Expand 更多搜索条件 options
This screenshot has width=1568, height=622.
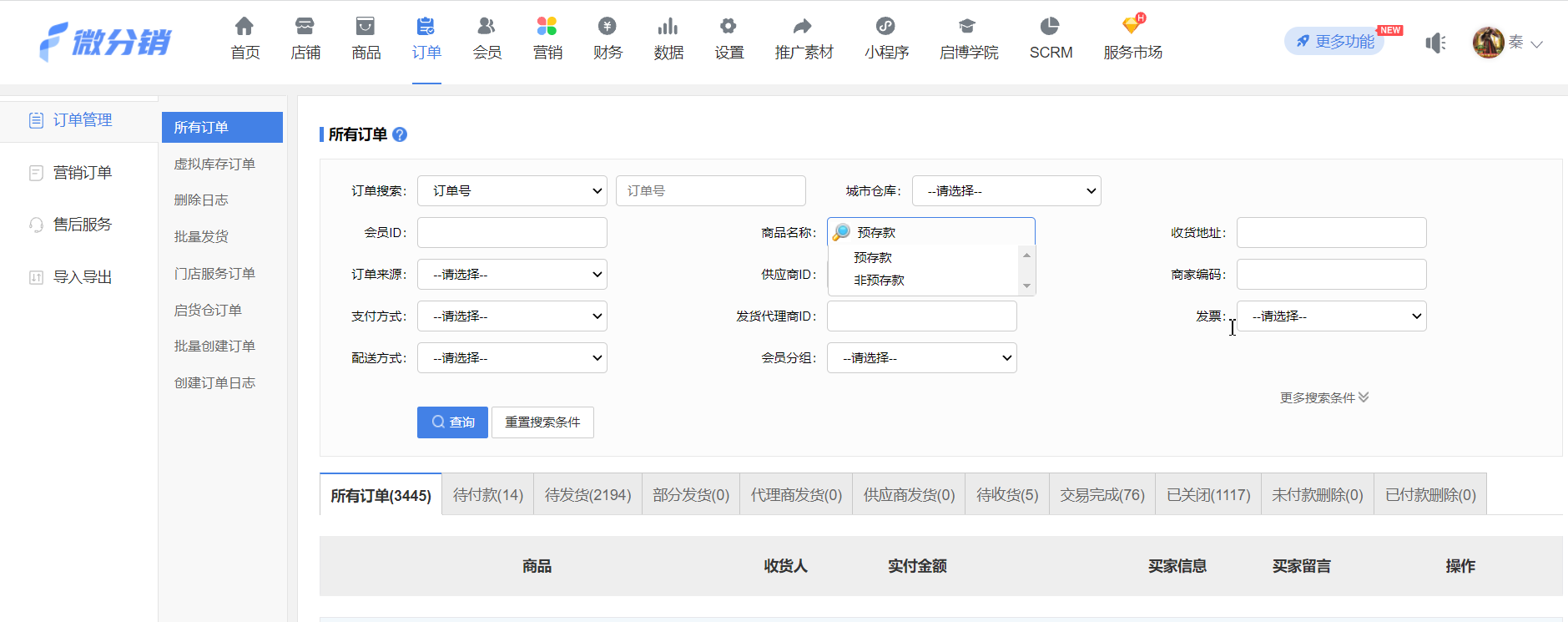pyautogui.click(x=1323, y=398)
